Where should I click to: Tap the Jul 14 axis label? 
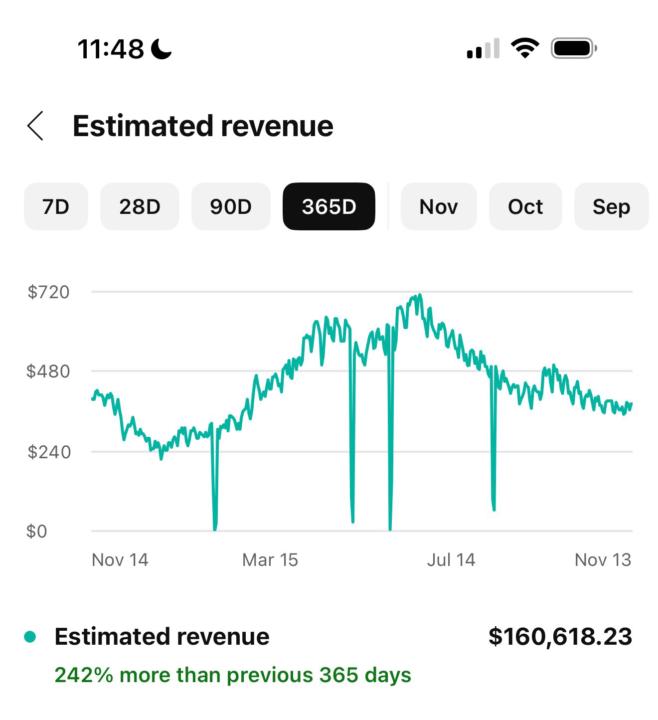(x=451, y=560)
